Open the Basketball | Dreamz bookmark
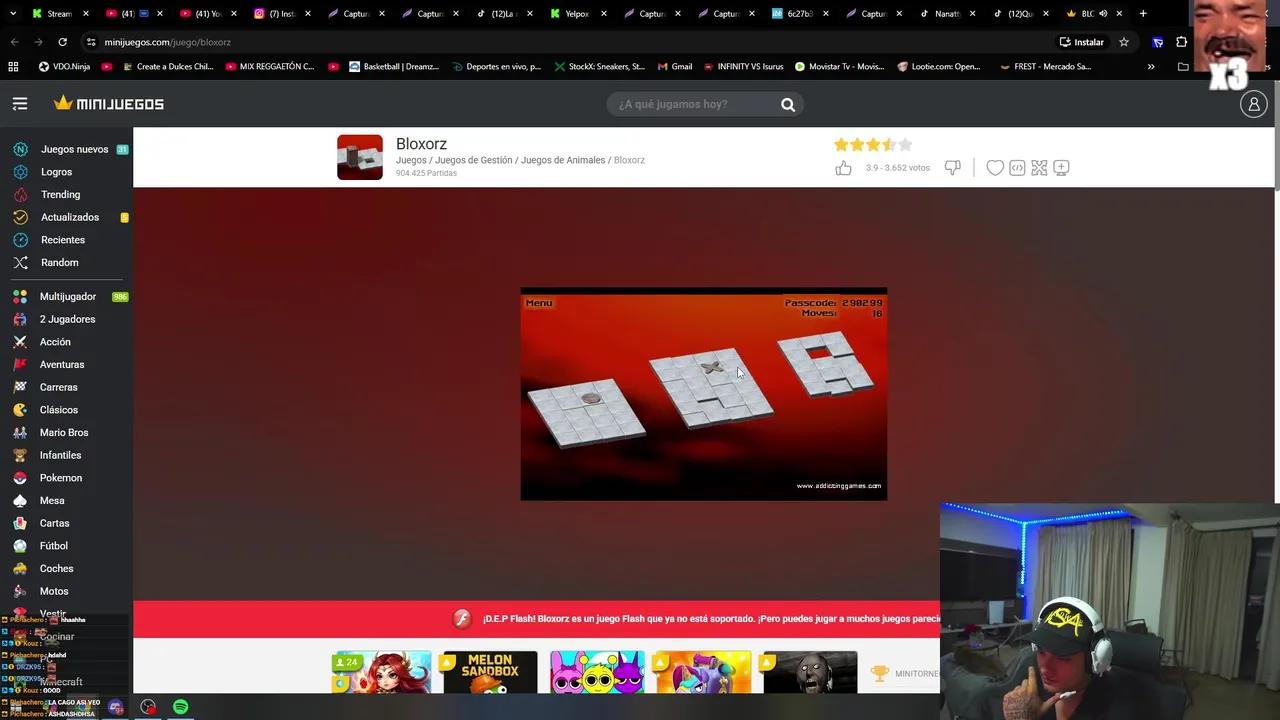The width and height of the screenshot is (1280, 720). click(394, 67)
